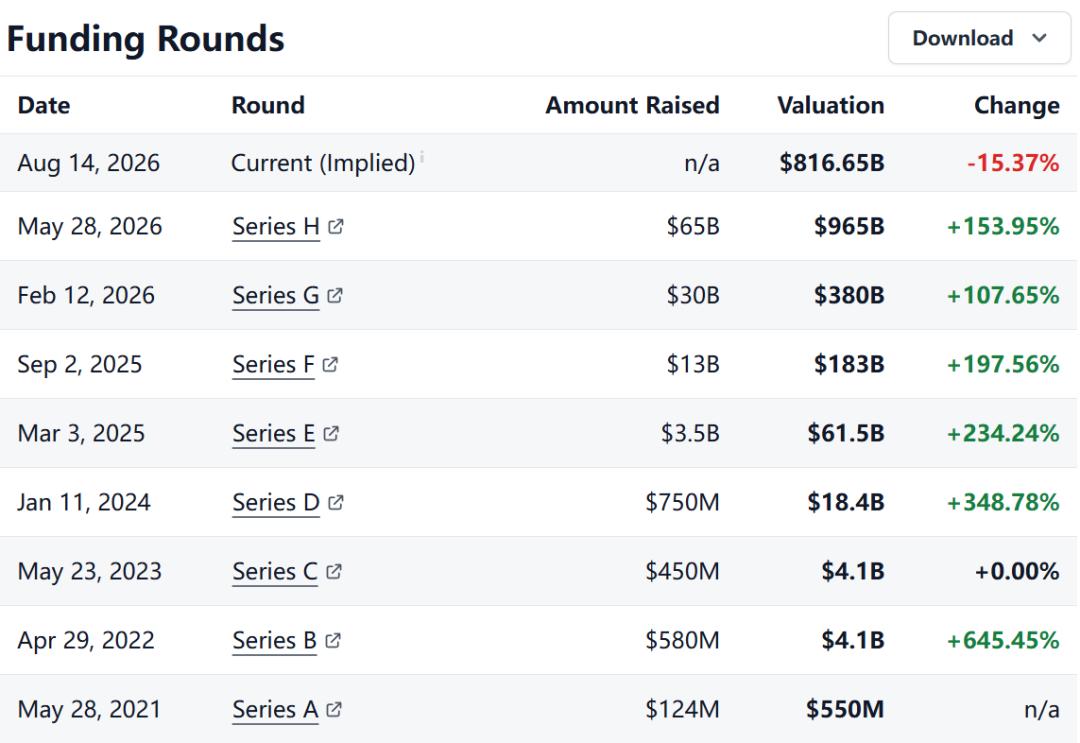The width and height of the screenshot is (1080, 743).
Task: Click the Date column header
Action: [44, 105]
